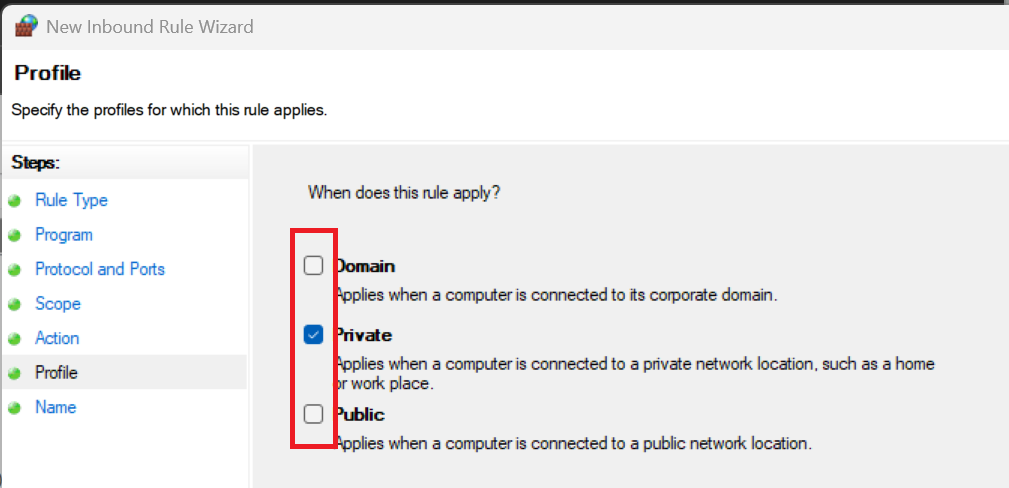The height and width of the screenshot is (488, 1009).
Task: Select the Profile step in sidebar
Action: [56, 373]
